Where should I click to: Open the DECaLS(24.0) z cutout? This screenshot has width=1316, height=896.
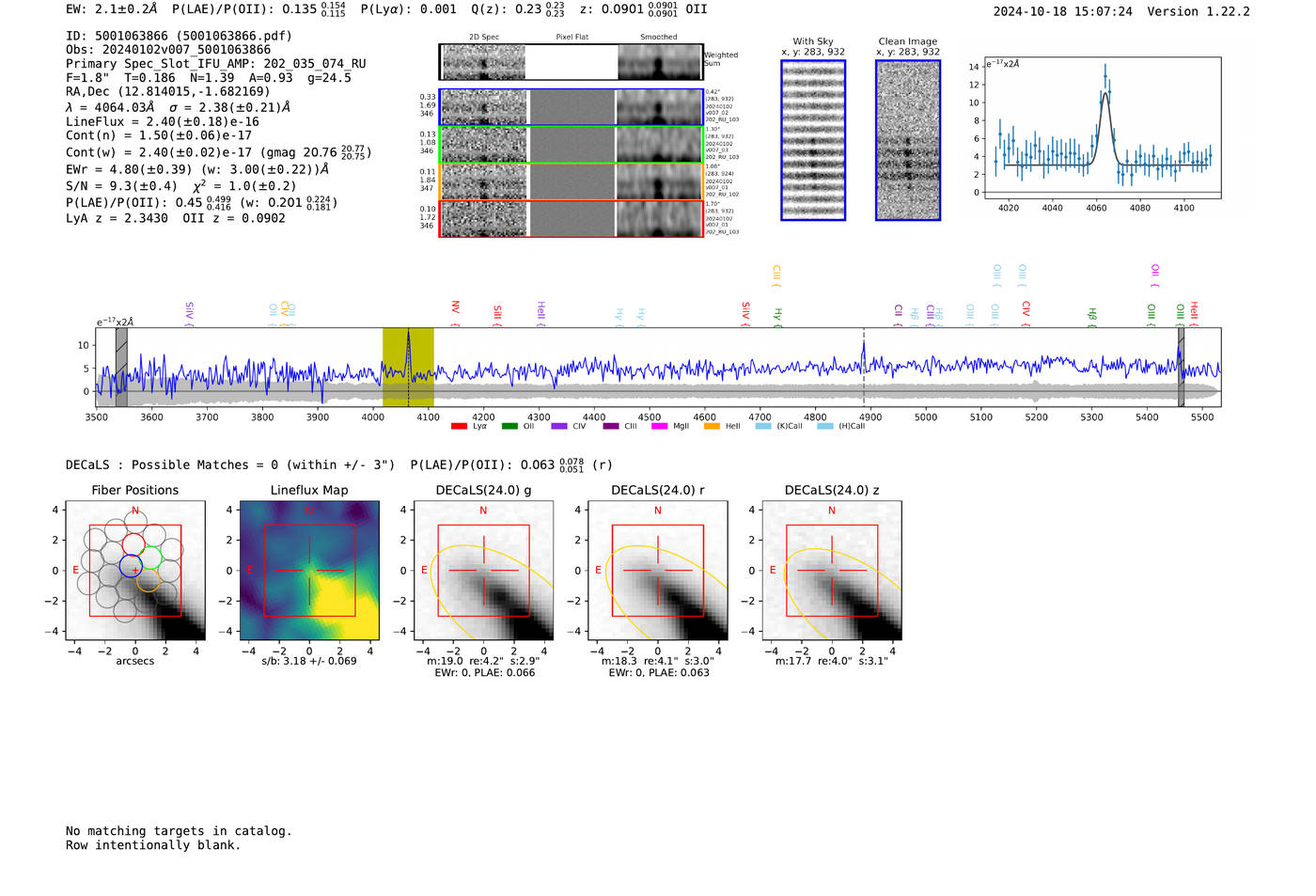tap(832, 571)
